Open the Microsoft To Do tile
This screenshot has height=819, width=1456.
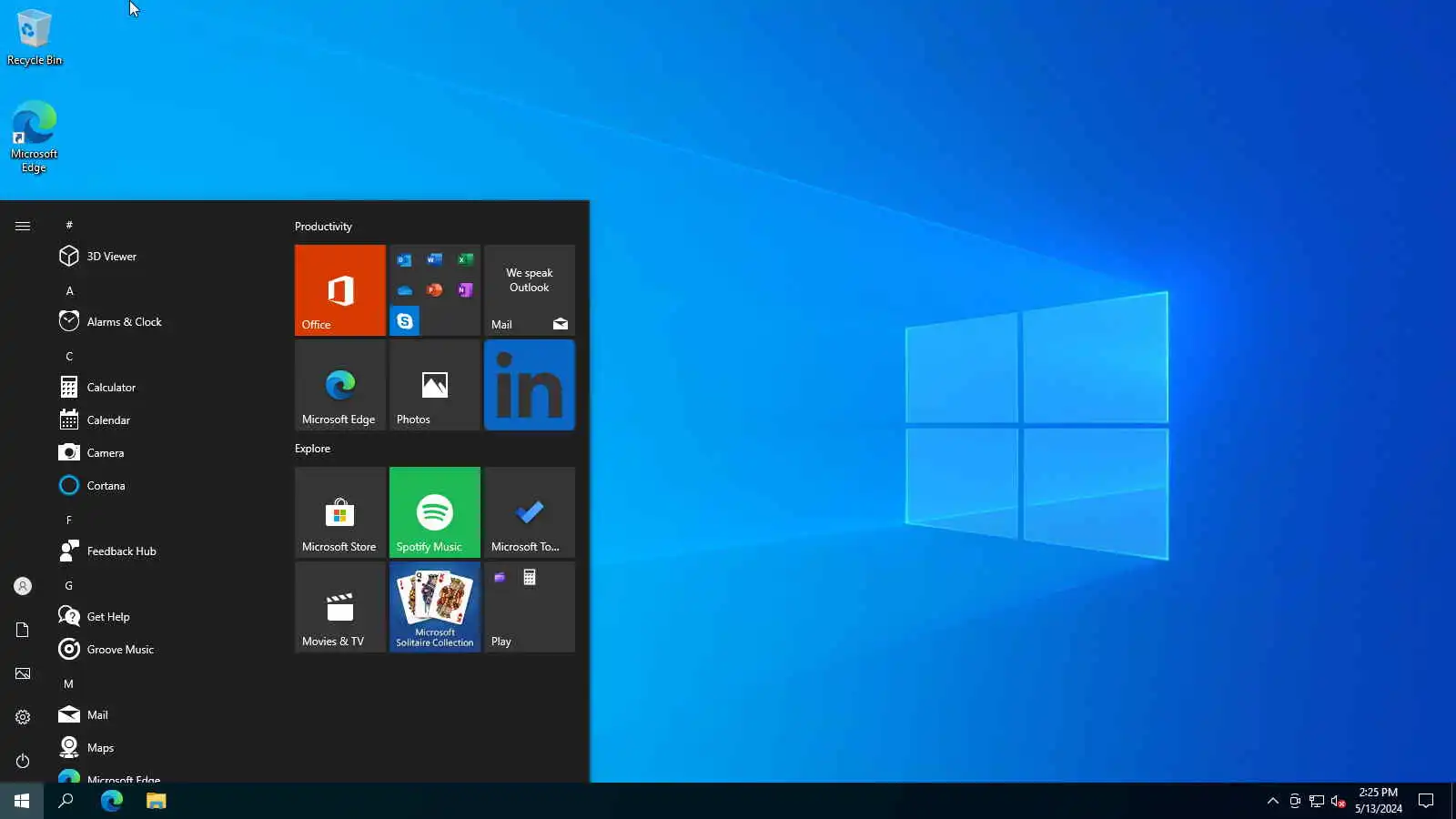pyautogui.click(x=530, y=512)
